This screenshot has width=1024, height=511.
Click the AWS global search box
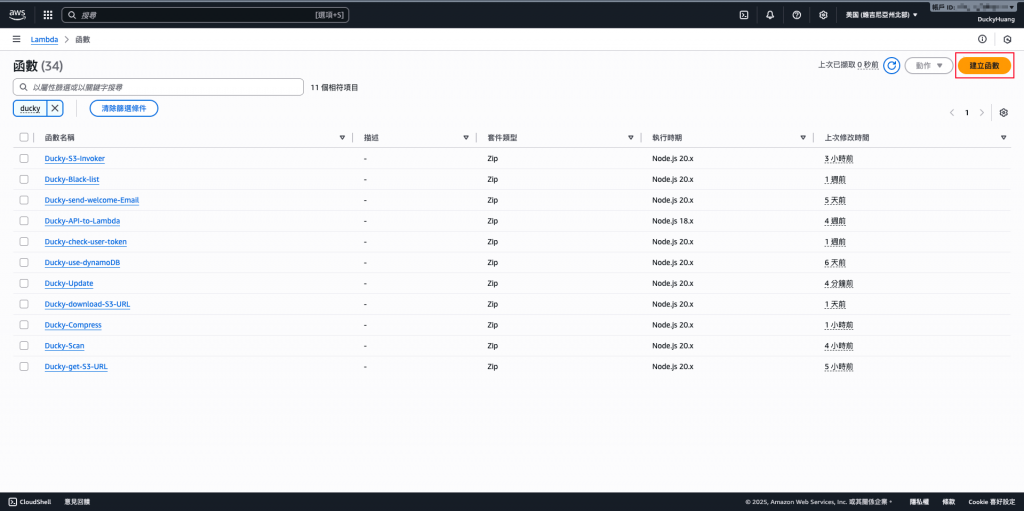click(x=205, y=14)
